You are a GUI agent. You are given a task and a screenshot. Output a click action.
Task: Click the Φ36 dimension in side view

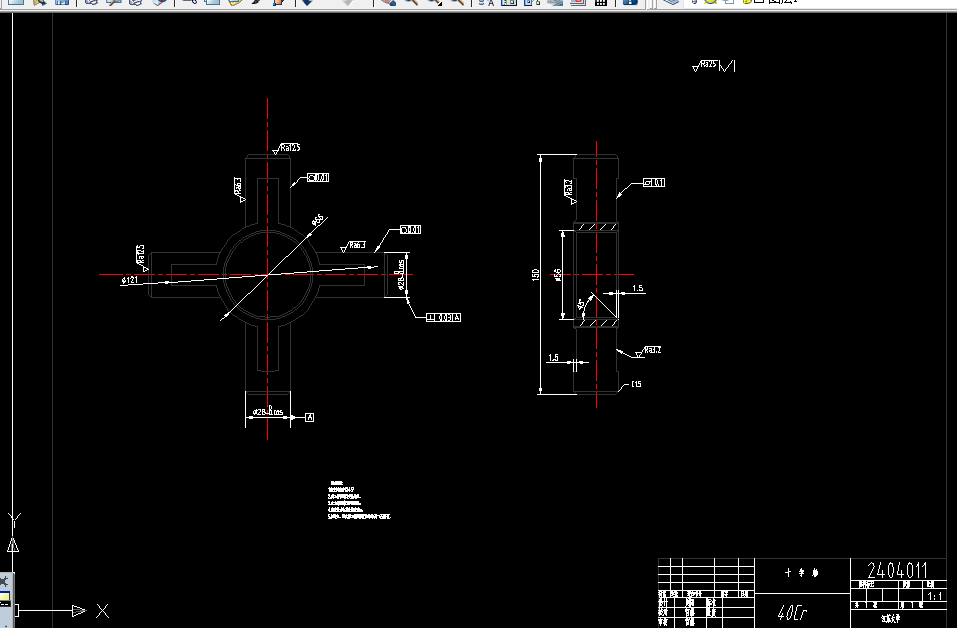[x=557, y=275]
